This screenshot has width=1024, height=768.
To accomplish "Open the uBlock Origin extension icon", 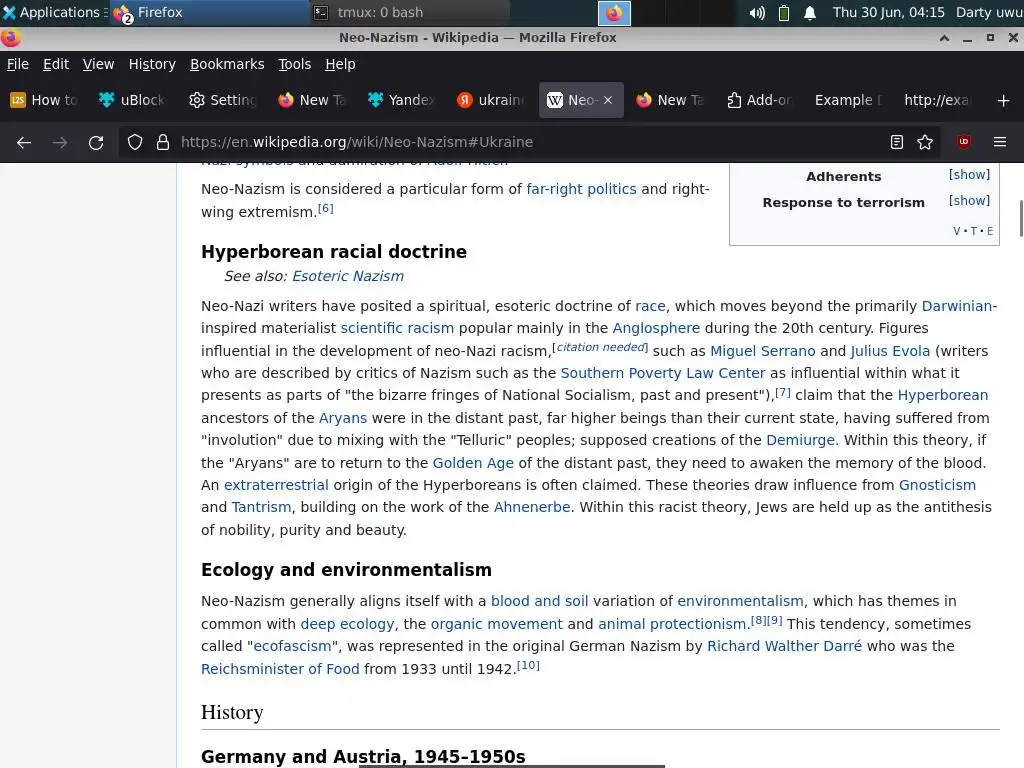I will point(964,142).
